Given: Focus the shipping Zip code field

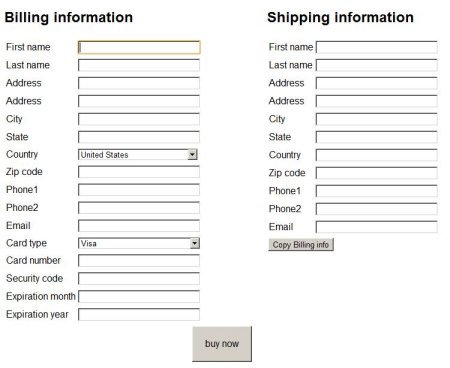Looking at the screenshot, I should (377, 173).
